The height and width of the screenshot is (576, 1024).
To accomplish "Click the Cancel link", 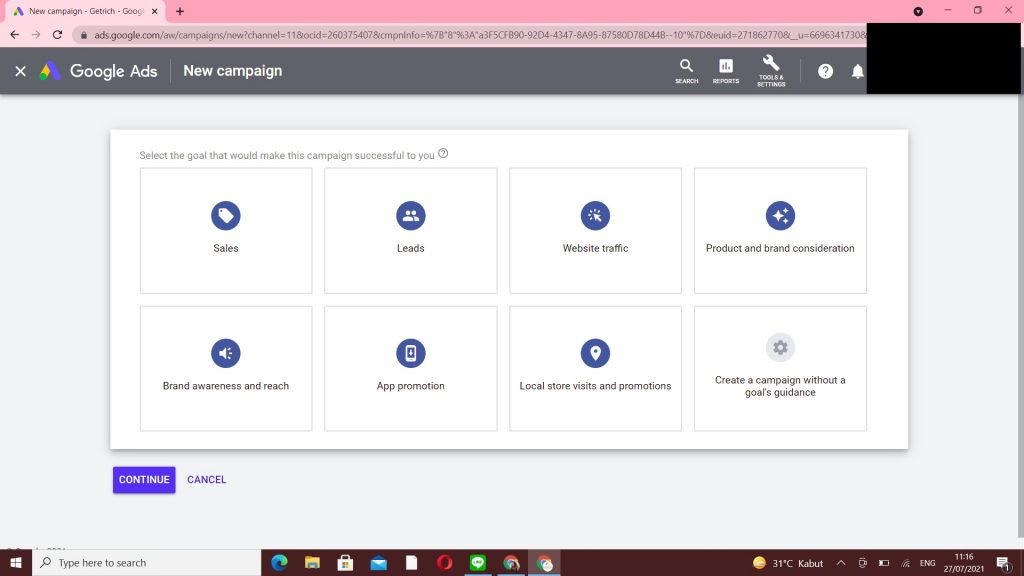I will (206, 480).
